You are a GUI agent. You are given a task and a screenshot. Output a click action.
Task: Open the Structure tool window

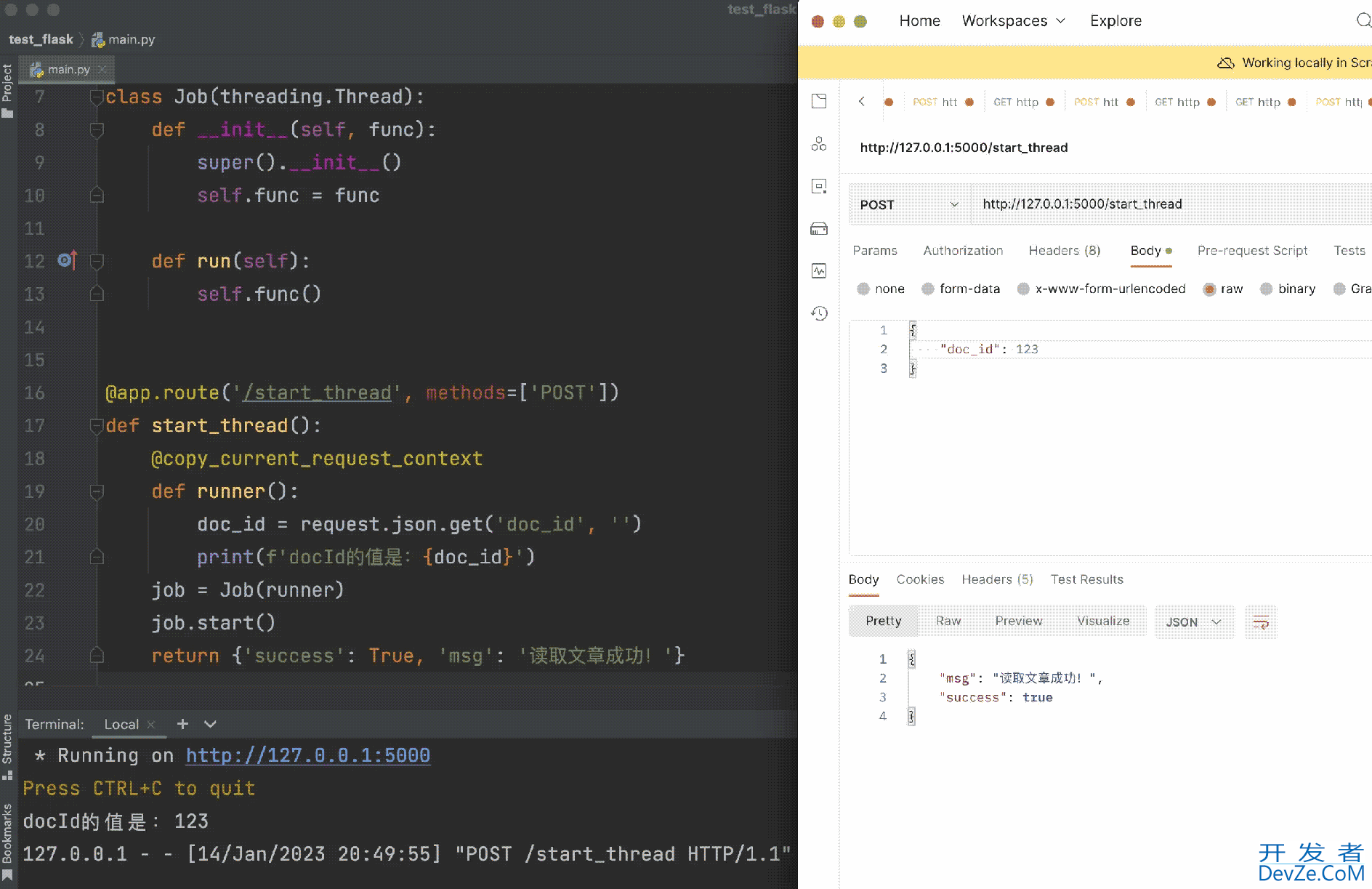[x=7, y=746]
